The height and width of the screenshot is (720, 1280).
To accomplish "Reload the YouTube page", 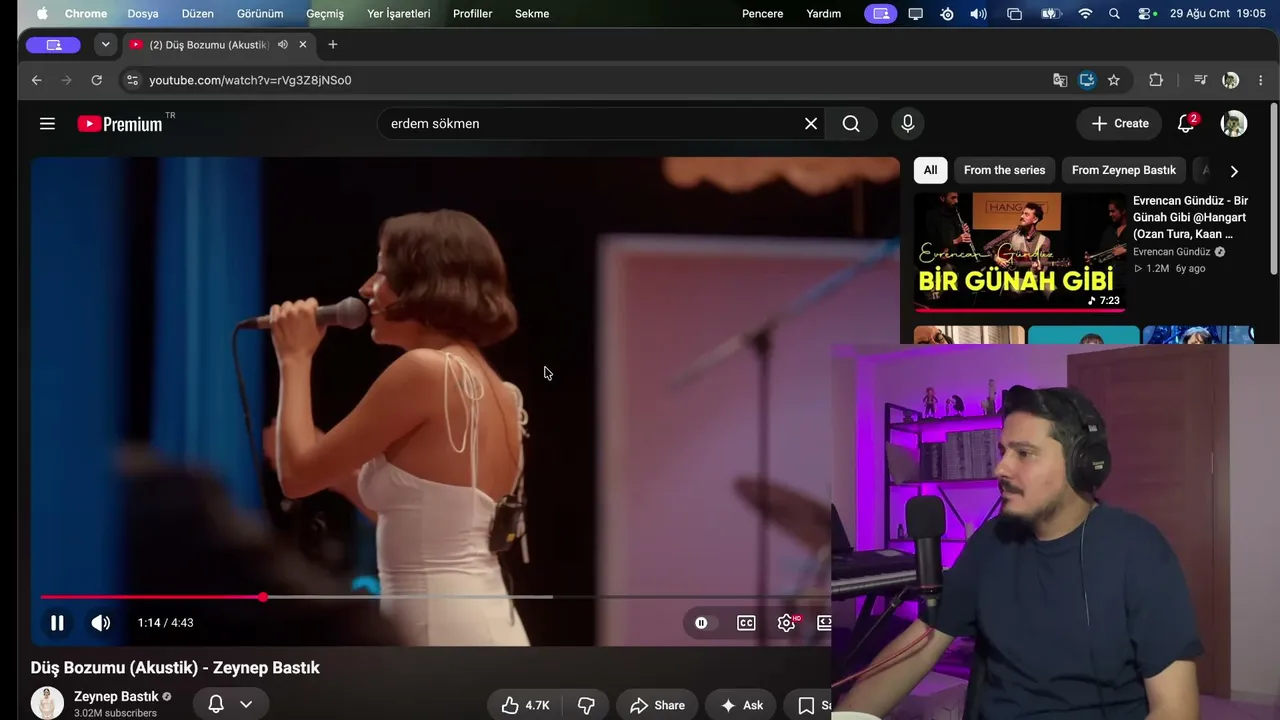I will (96, 80).
